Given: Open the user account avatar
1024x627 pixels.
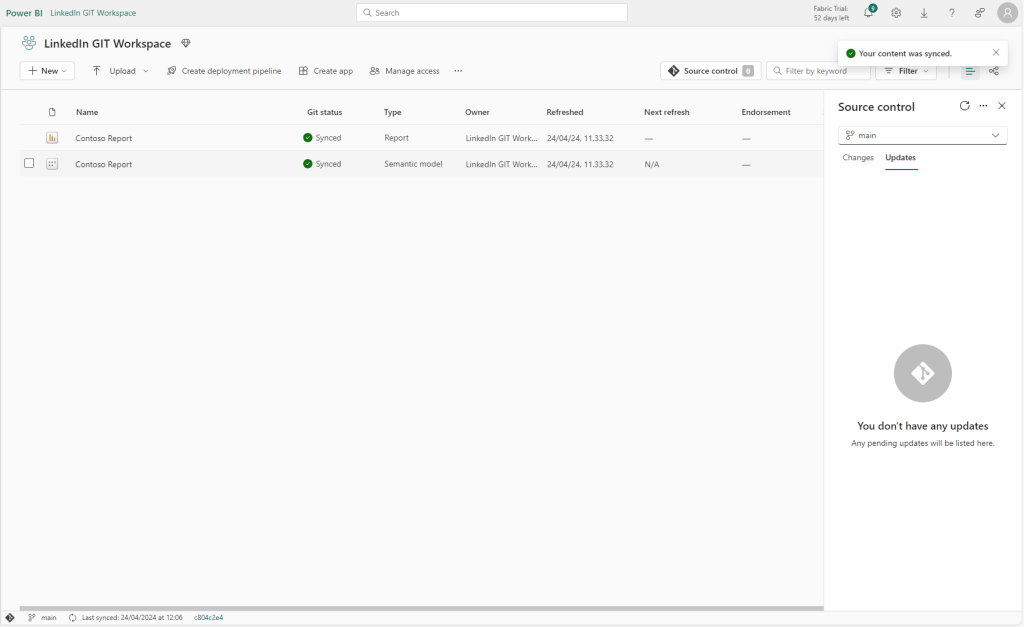Looking at the screenshot, I should pos(1007,13).
